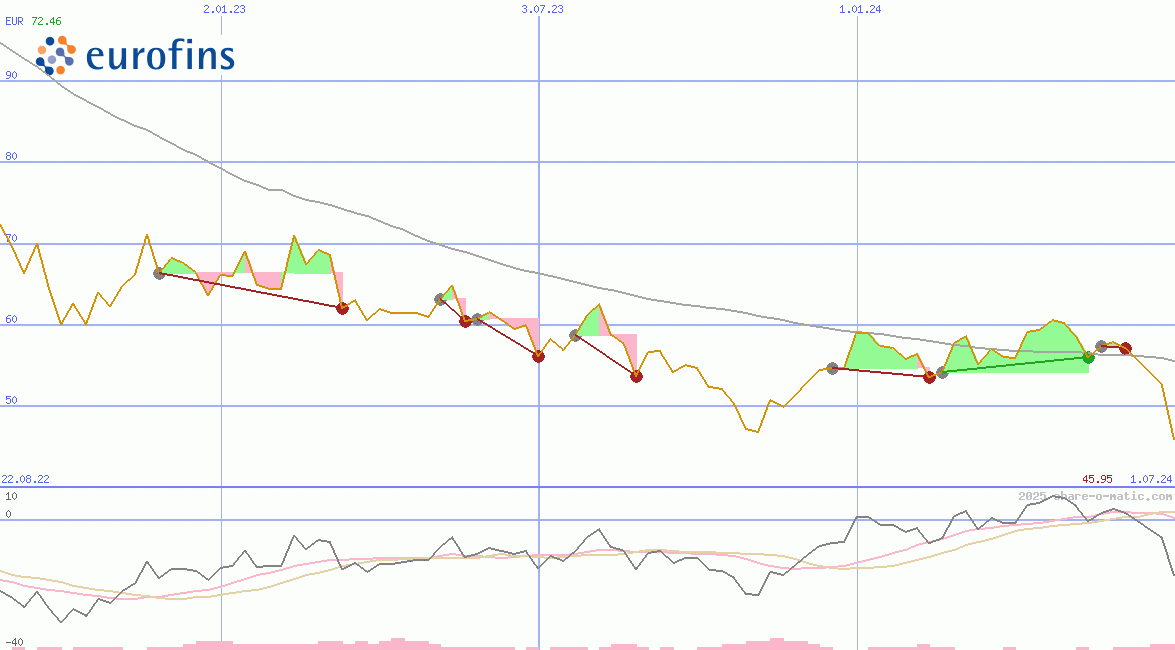Click the 1.01.24 date label
Viewport: 1175px width, 650px height.
(x=860, y=9)
